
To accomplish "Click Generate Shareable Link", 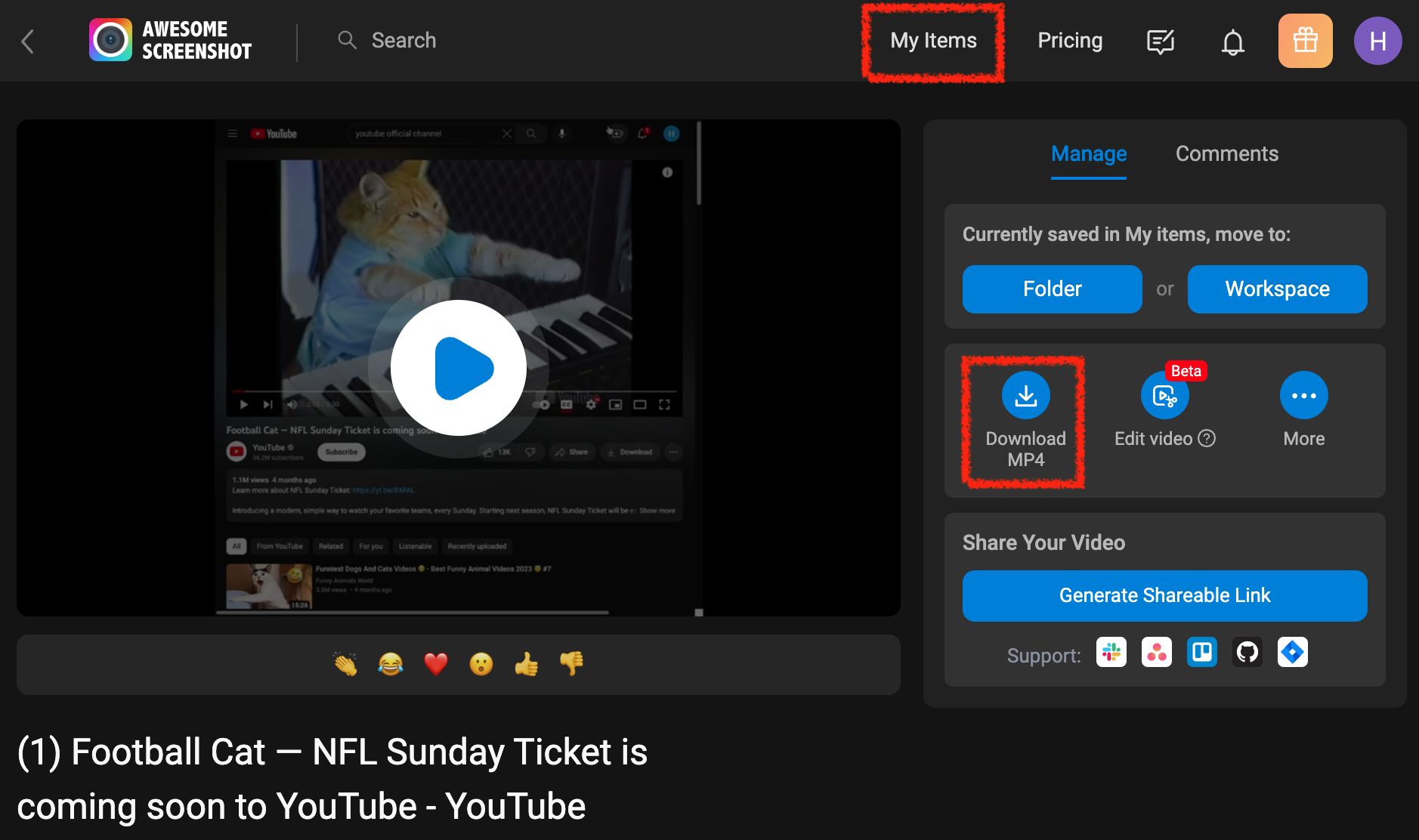I will tap(1164, 596).
